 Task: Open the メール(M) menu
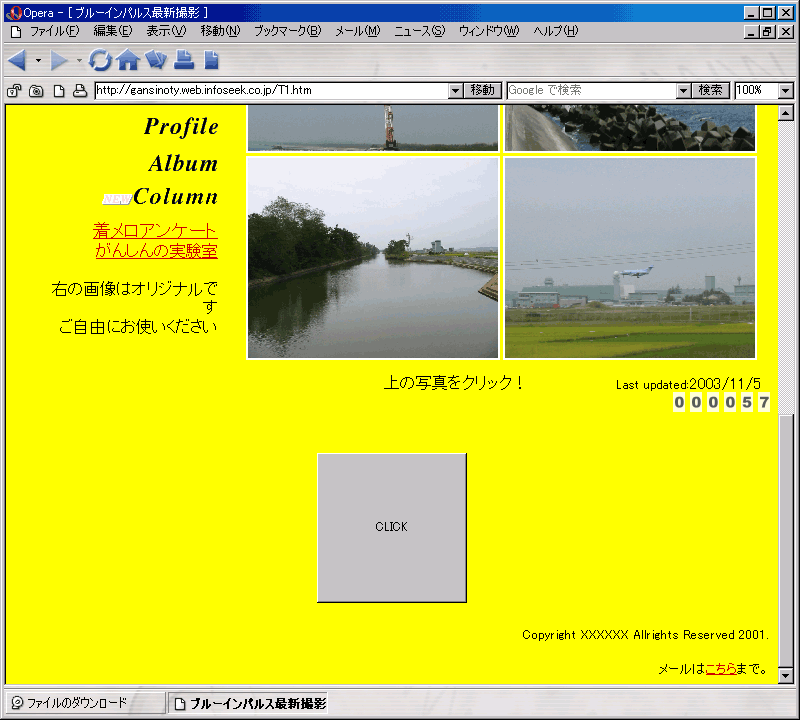point(358,31)
